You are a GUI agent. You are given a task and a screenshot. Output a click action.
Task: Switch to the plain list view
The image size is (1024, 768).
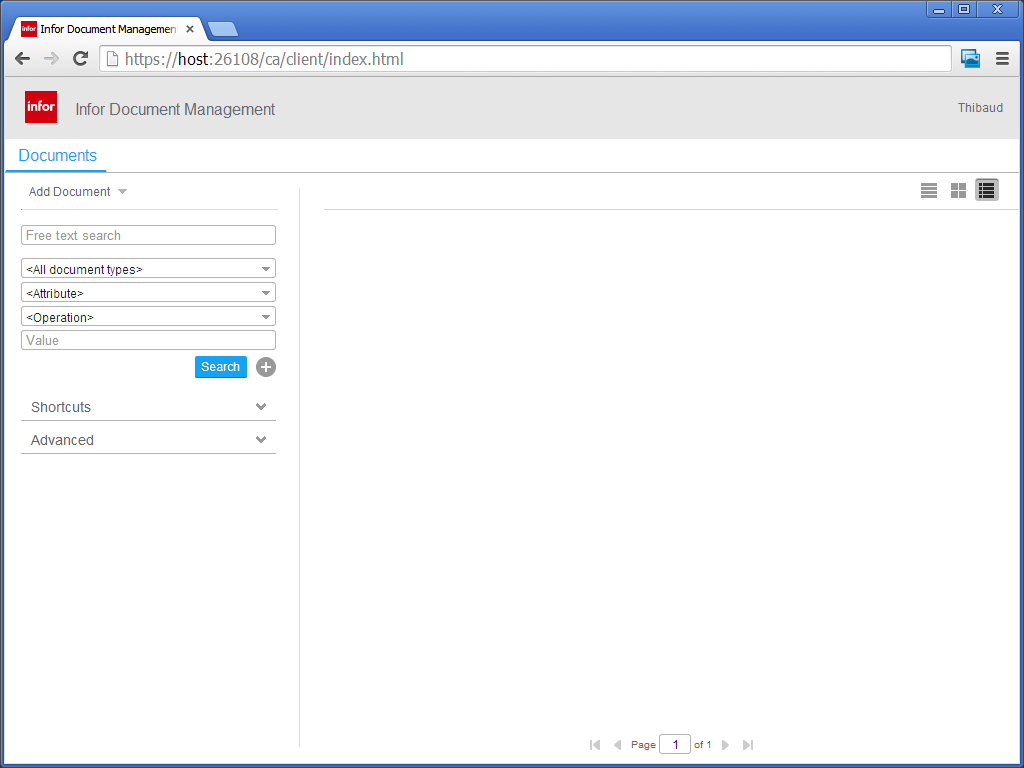[x=929, y=190]
